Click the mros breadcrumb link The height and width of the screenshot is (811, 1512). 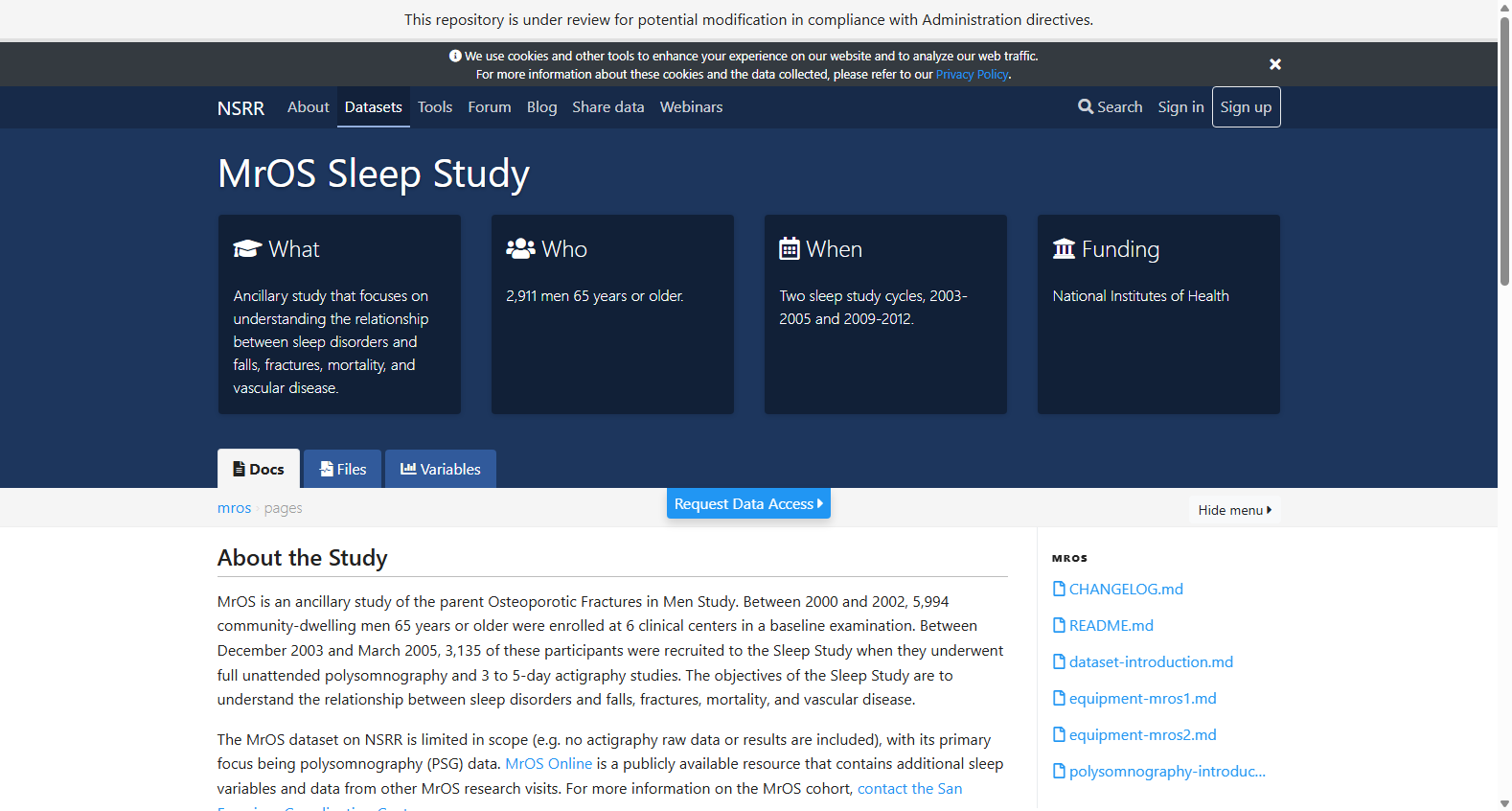click(x=234, y=508)
